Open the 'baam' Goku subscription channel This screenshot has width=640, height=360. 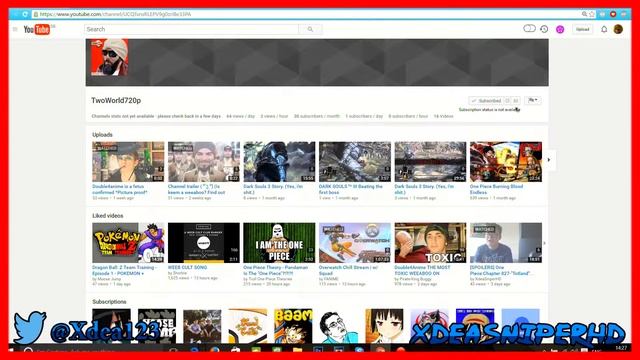(x=293, y=326)
